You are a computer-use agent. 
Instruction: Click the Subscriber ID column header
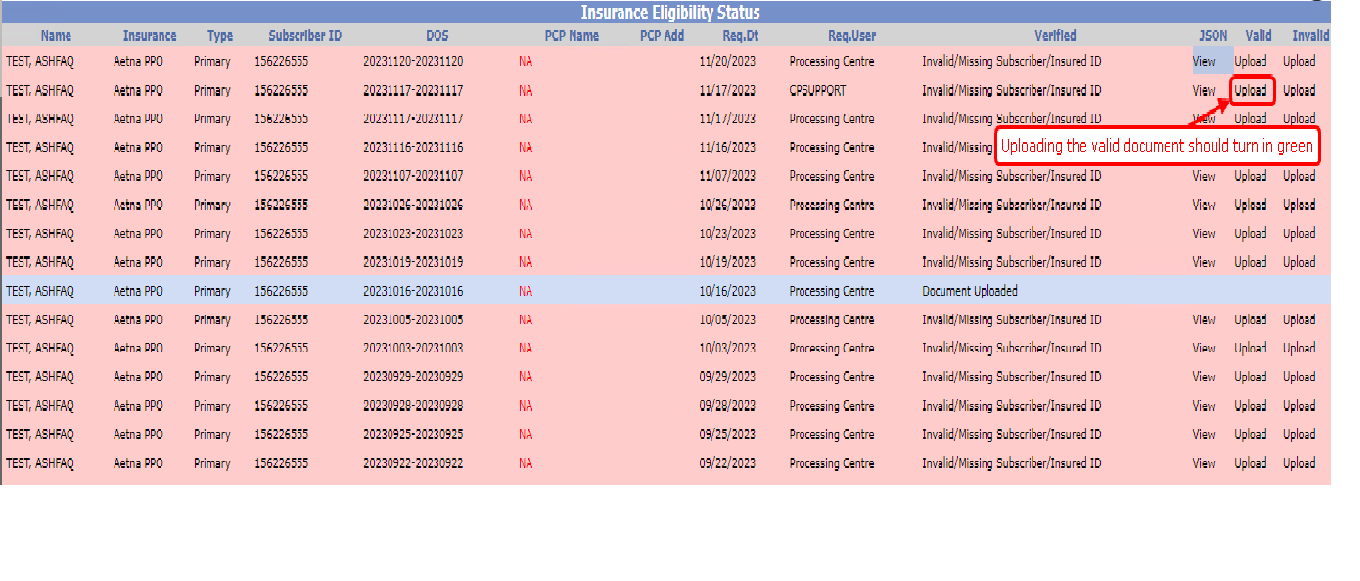coord(305,36)
